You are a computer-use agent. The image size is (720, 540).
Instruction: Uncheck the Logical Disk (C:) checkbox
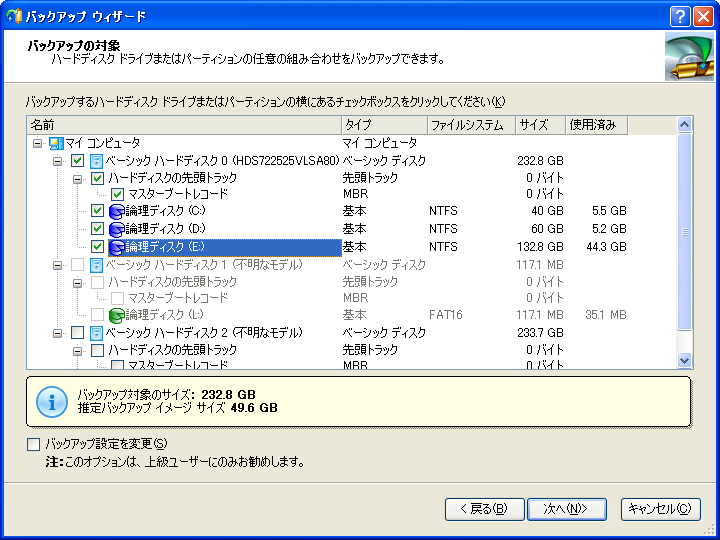(97, 211)
